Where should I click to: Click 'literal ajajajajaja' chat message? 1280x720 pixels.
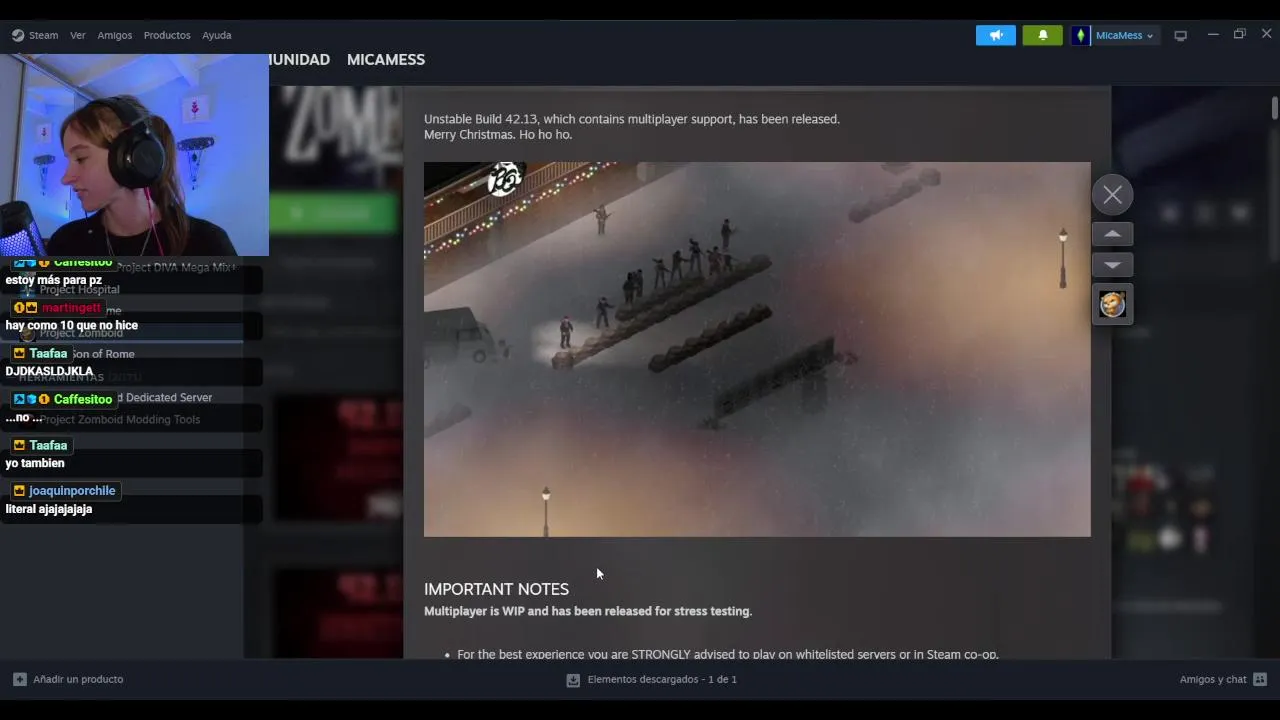[x=49, y=509]
